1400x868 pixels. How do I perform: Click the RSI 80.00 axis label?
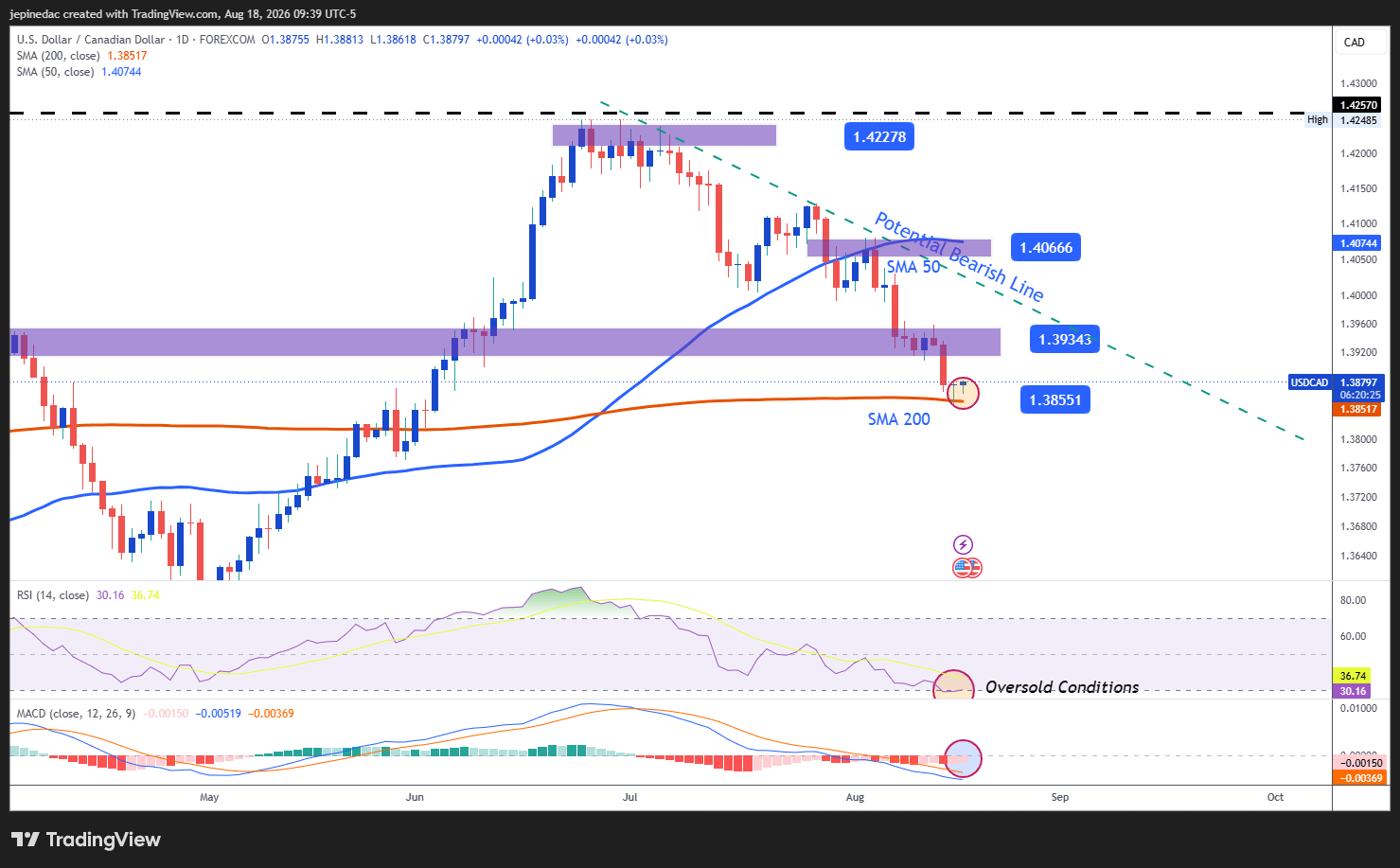click(1353, 600)
